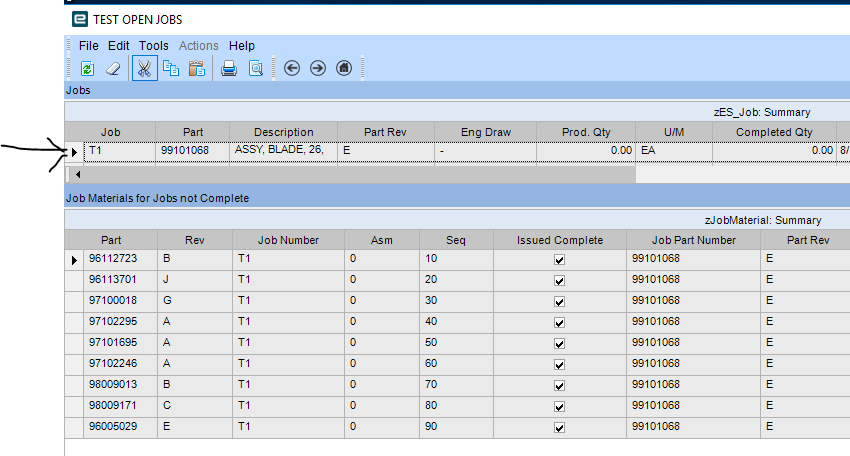Click the Rev column header in materials grid

click(x=195, y=240)
